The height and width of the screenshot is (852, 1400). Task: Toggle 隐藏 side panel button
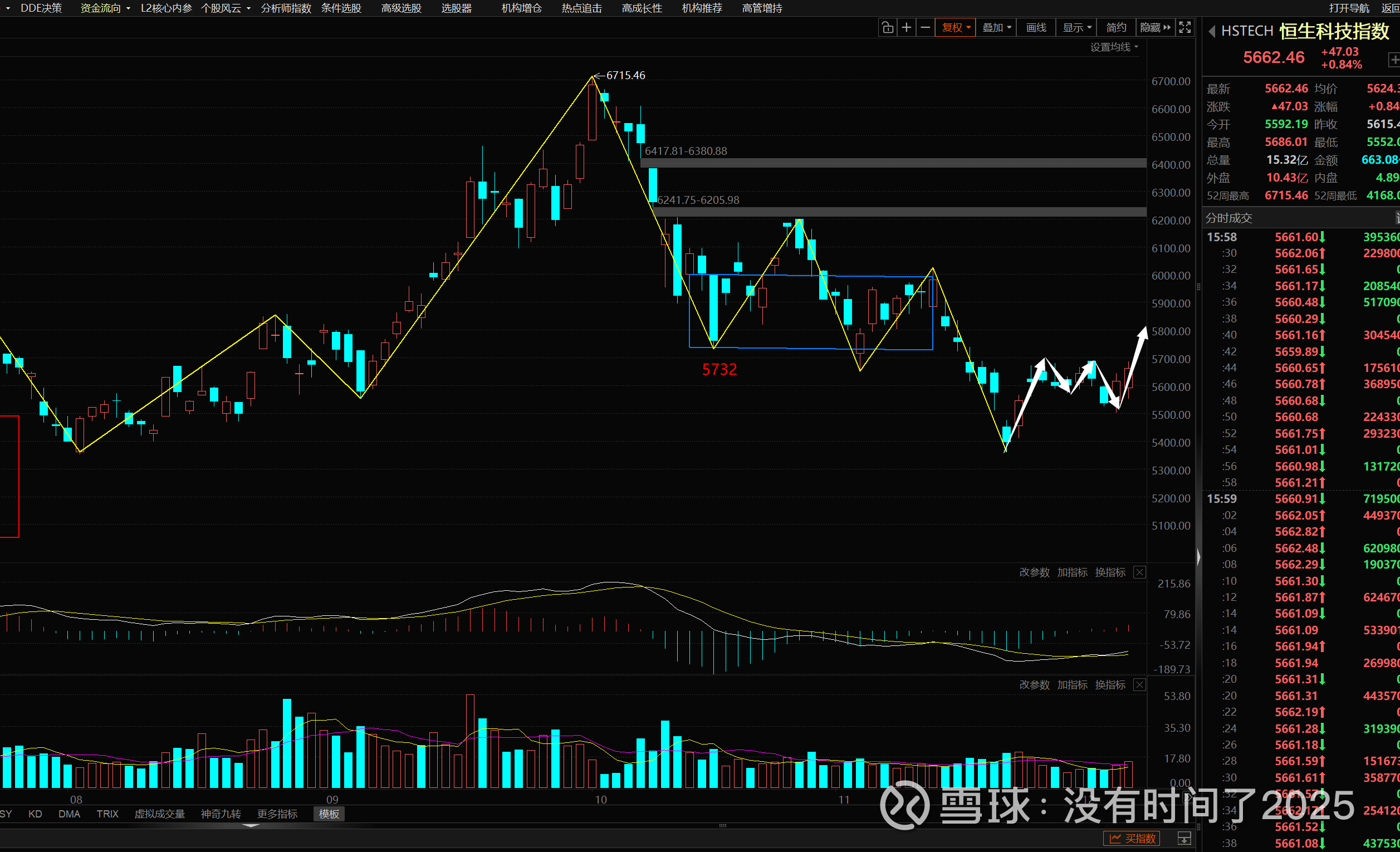[1154, 27]
